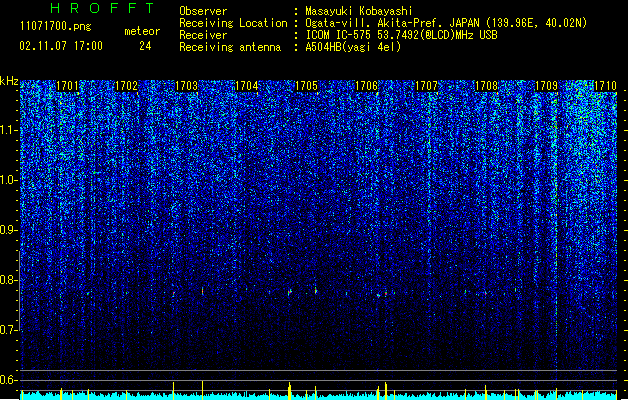
Task: Click the Receiver label
Action: tap(203, 35)
